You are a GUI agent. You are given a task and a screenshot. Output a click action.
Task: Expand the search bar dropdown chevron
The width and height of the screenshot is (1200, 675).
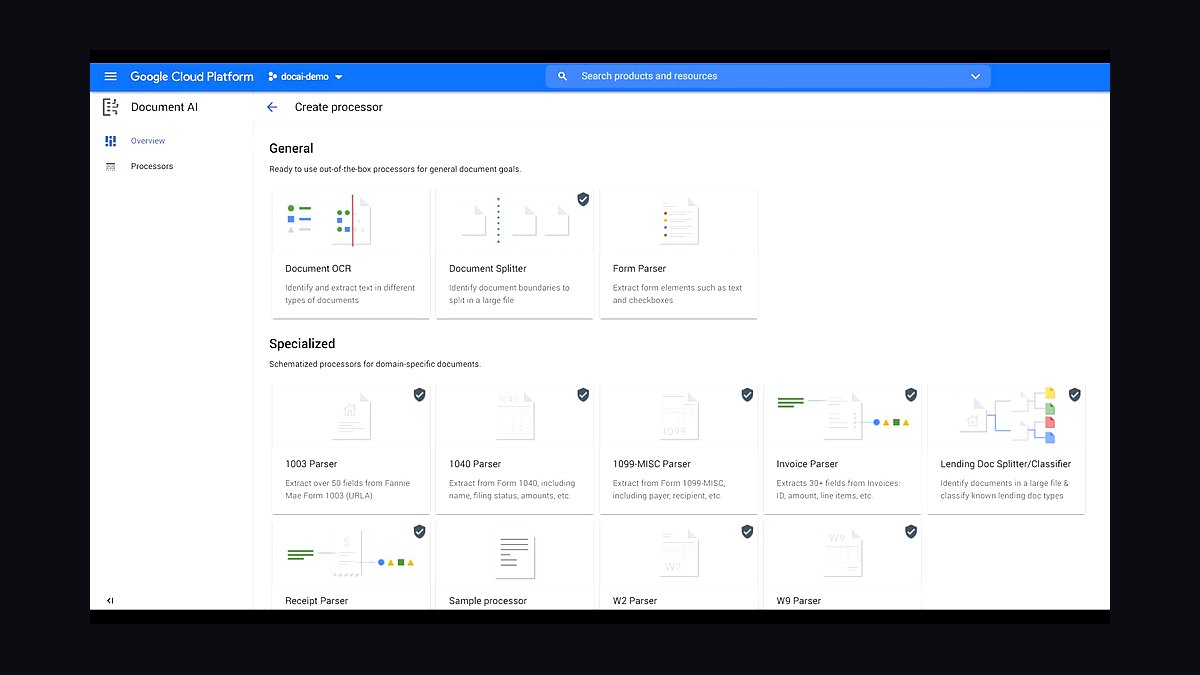click(x=976, y=77)
